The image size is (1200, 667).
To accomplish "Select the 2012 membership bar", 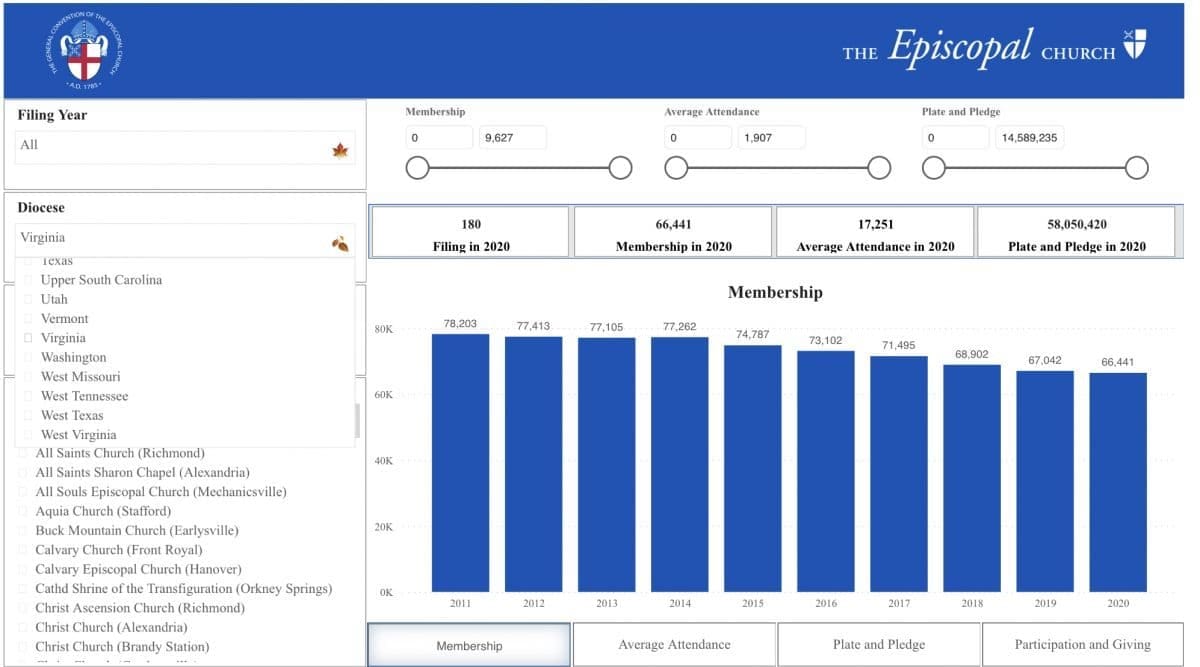I will coord(534,464).
